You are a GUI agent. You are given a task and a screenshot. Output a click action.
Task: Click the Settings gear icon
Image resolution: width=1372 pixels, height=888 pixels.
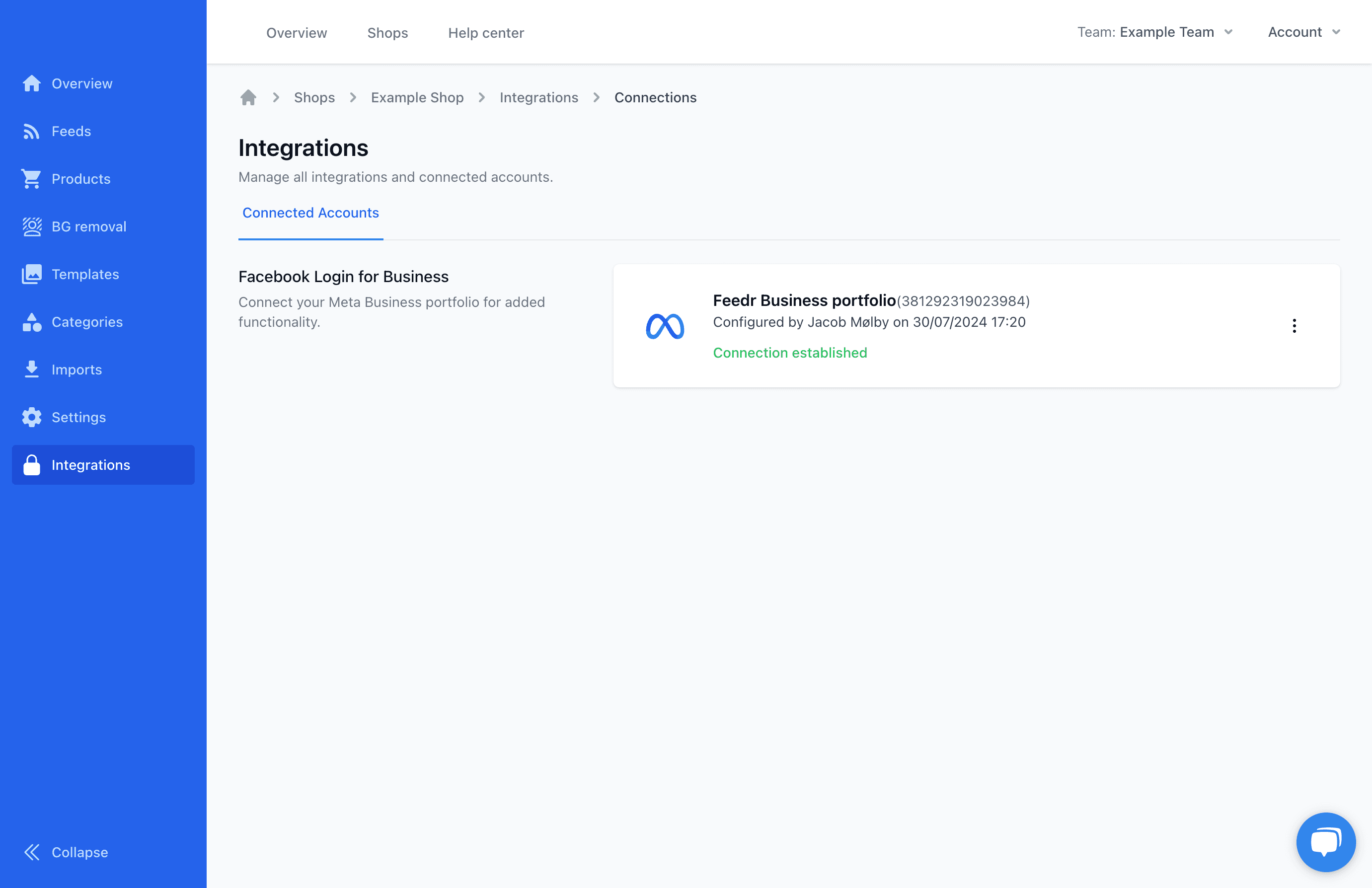(32, 417)
